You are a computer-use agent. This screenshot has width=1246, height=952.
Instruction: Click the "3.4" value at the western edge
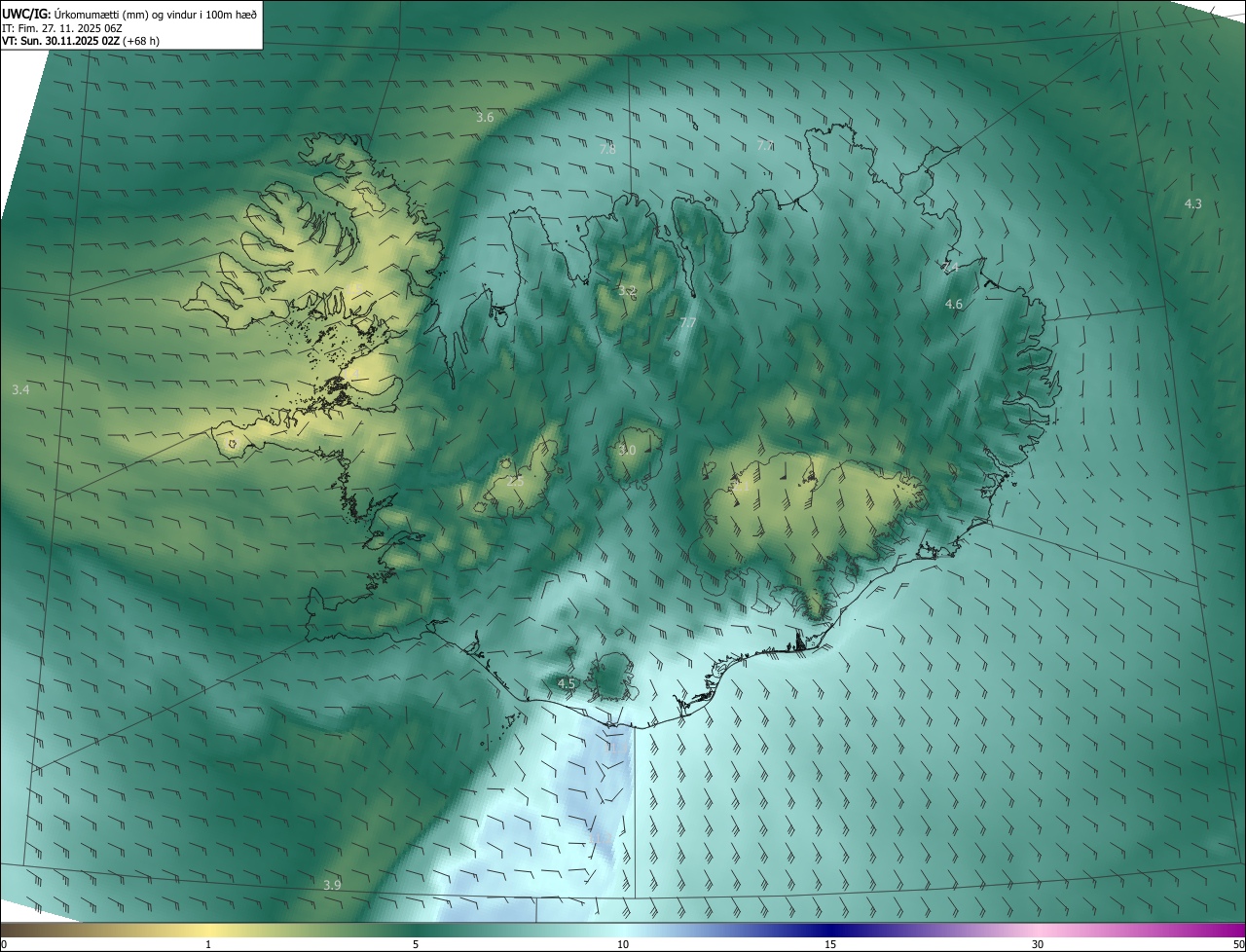click(x=20, y=389)
